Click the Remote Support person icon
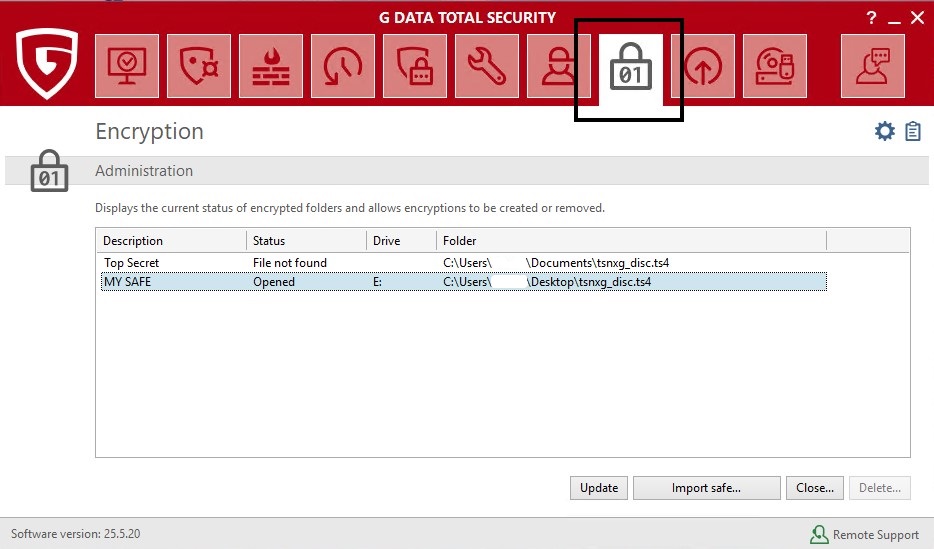 pos(819,534)
